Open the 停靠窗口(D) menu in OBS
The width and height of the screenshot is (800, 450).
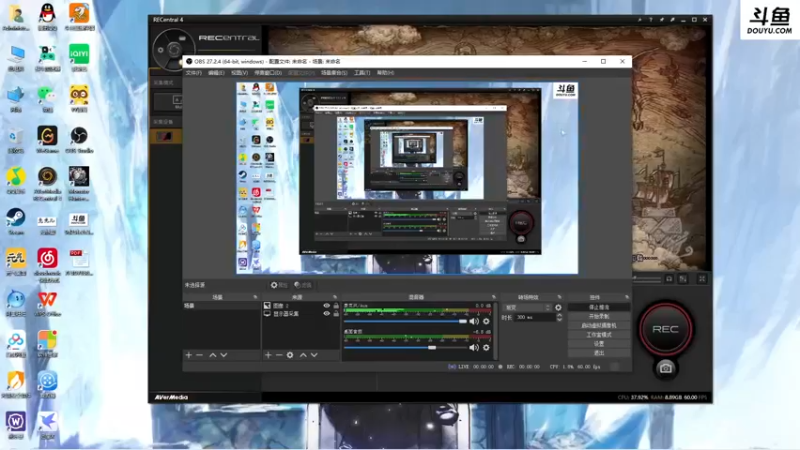pyautogui.click(x=268, y=73)
